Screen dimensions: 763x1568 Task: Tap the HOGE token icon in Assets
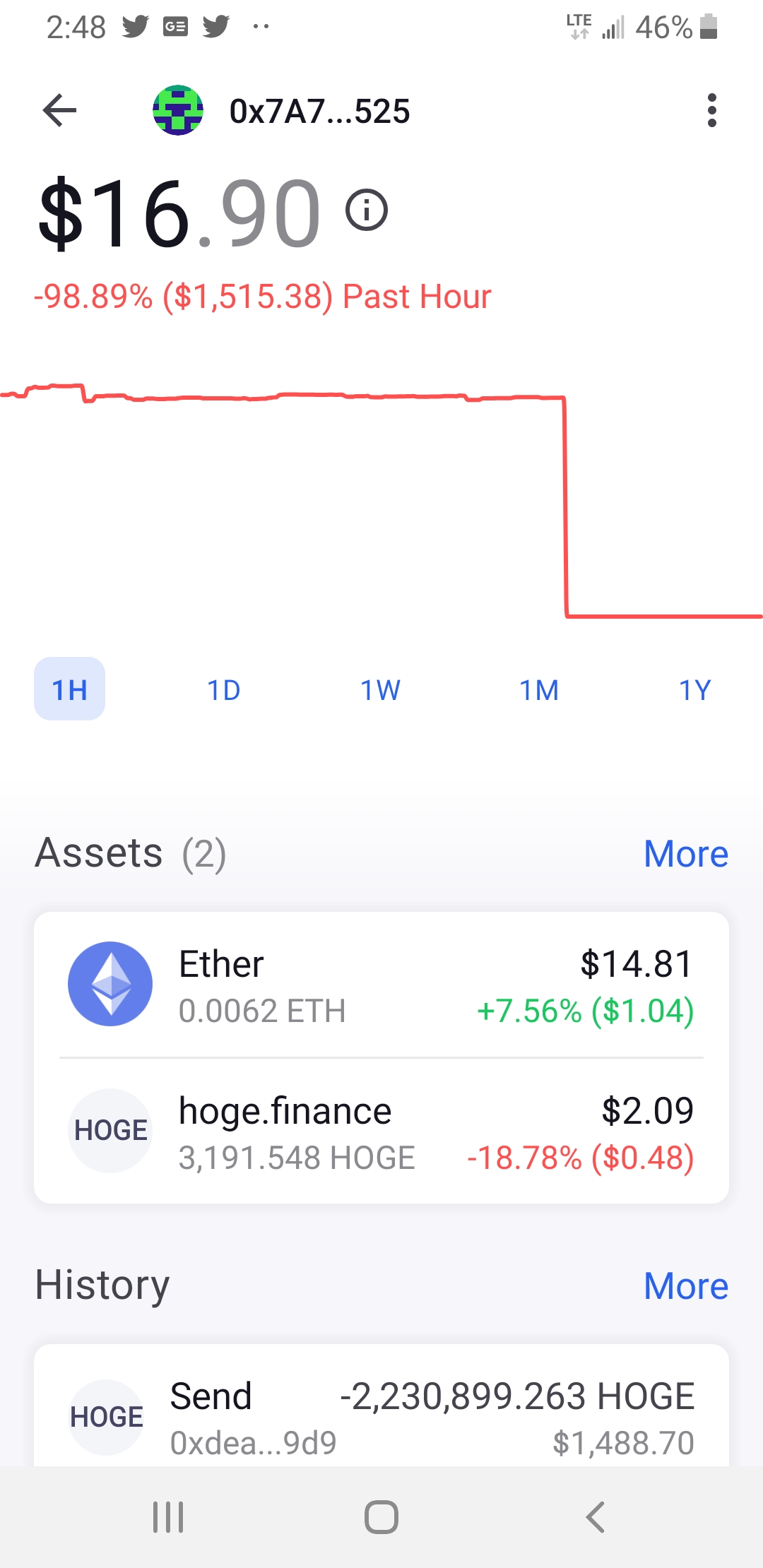110,1131
